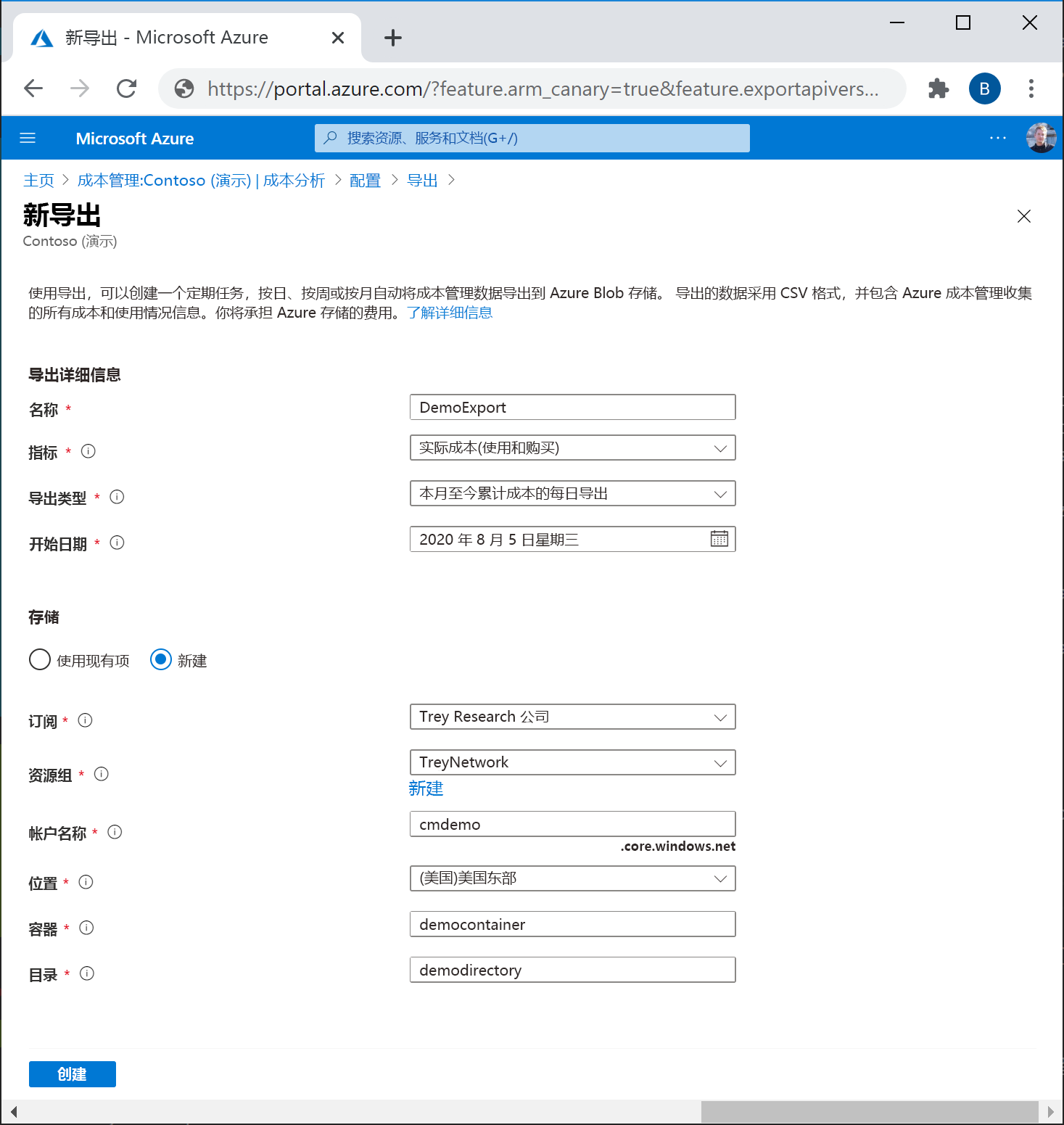The image size is (1064, 1125).
Task: Show info tooltip for 位置
Action: click(x=86, y=882)
